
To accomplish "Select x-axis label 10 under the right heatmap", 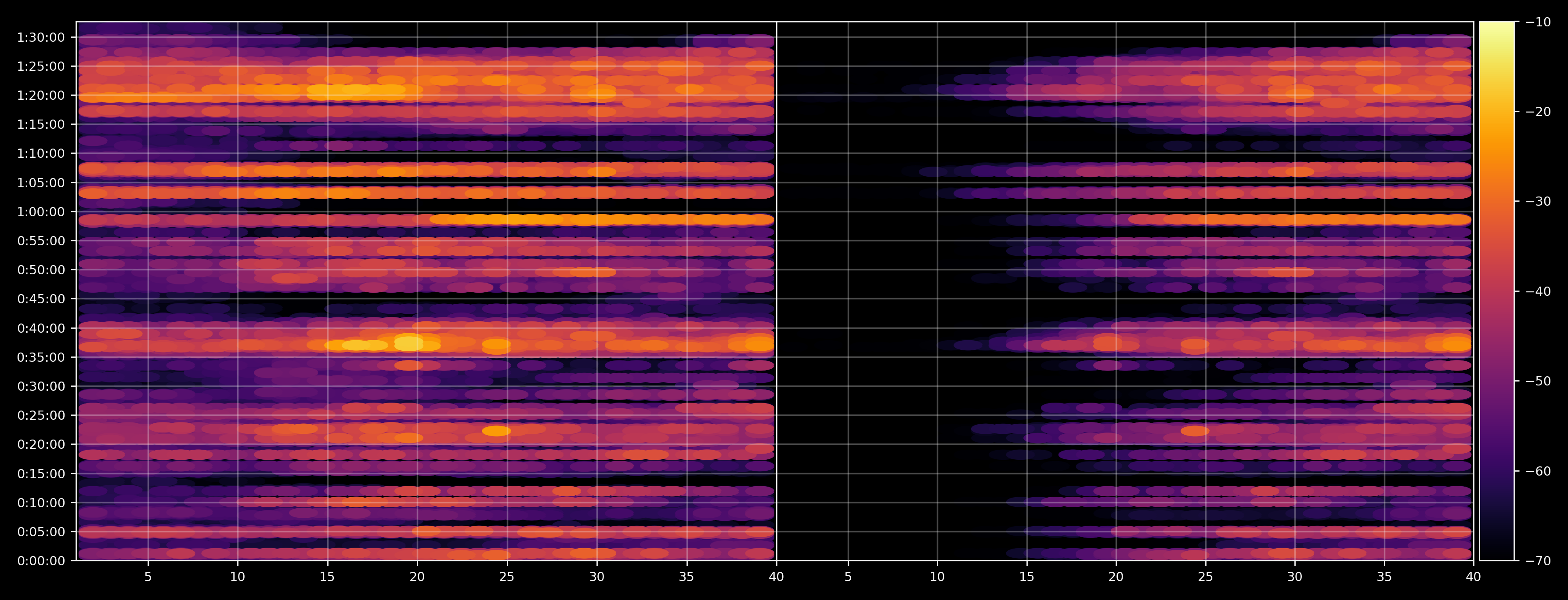I will (937, 577).
